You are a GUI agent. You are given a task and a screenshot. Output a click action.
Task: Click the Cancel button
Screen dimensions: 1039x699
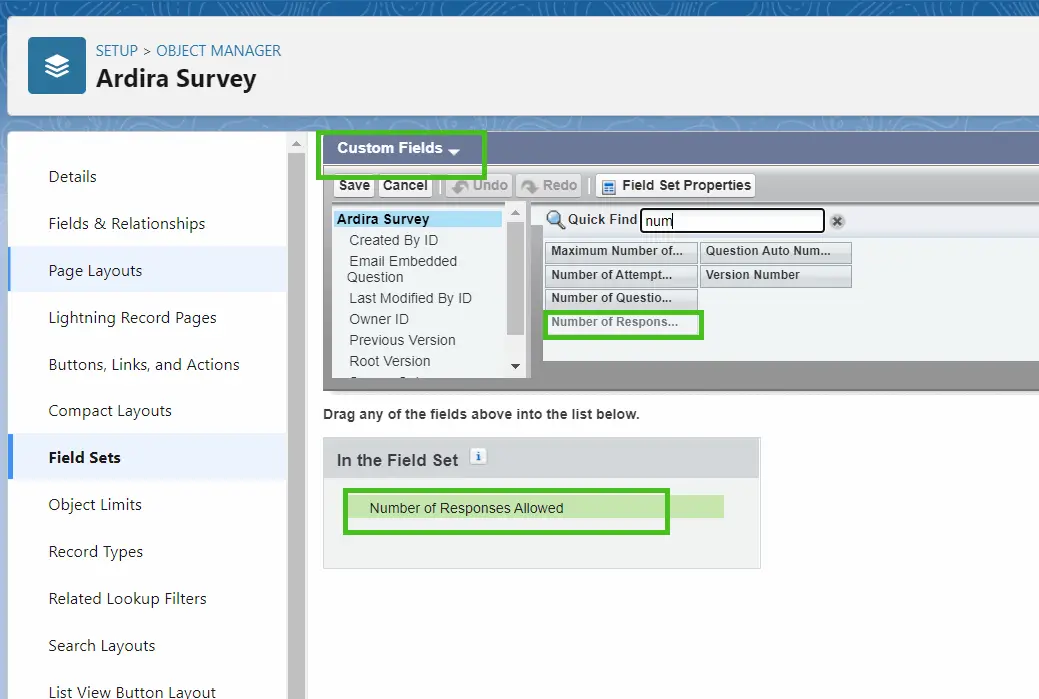(405, 186)
